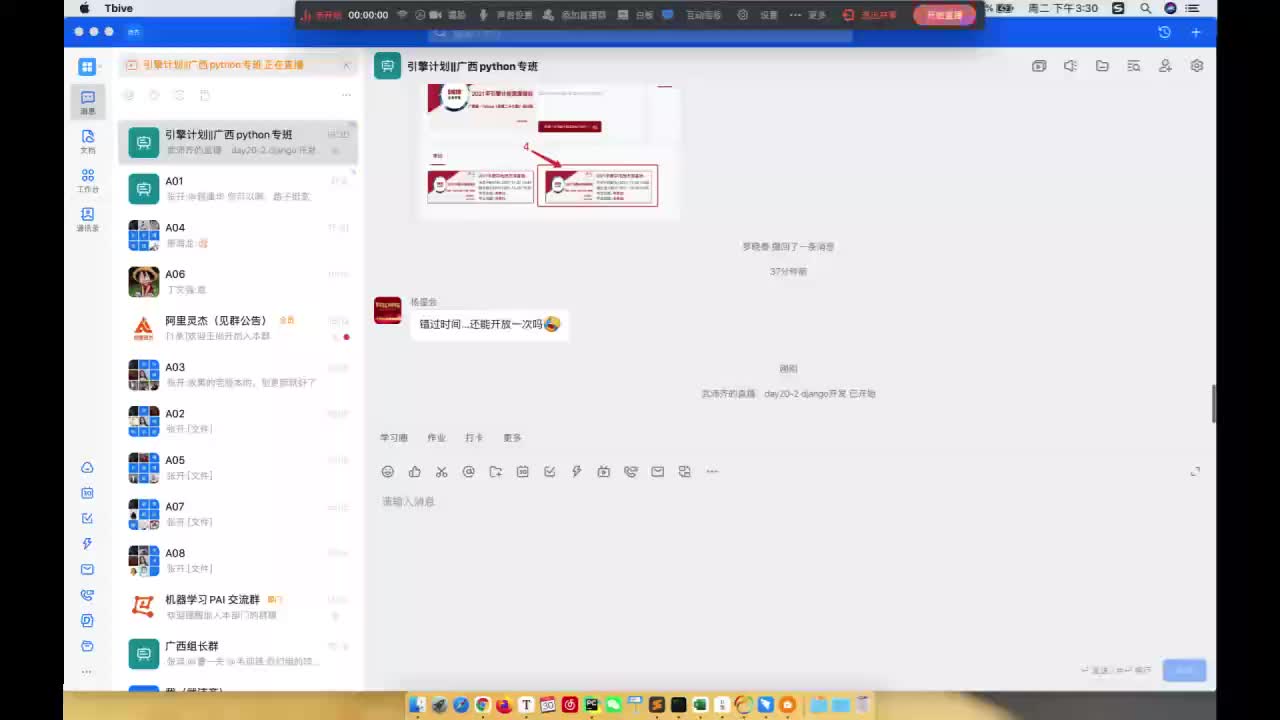Insert an emoji in the message toolbar
This screenshot has width=1280, height=720.
coord(388,472)
